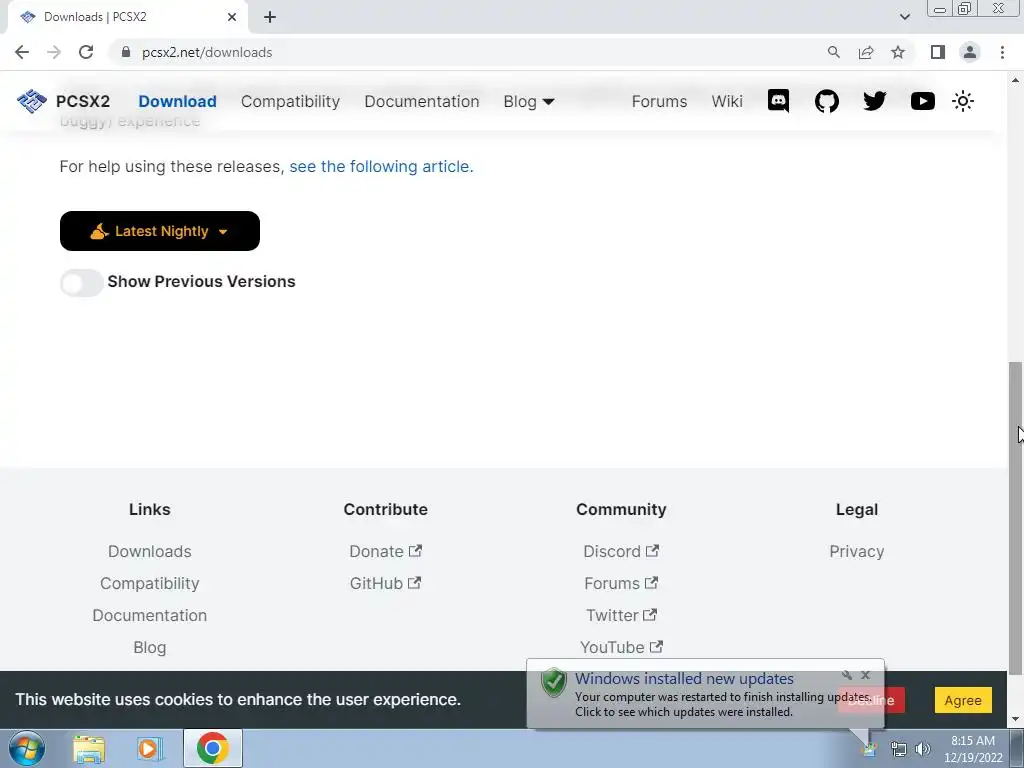Go back with the browser back arrow
The image size is (1024, 768).
[x=22, y=52]
